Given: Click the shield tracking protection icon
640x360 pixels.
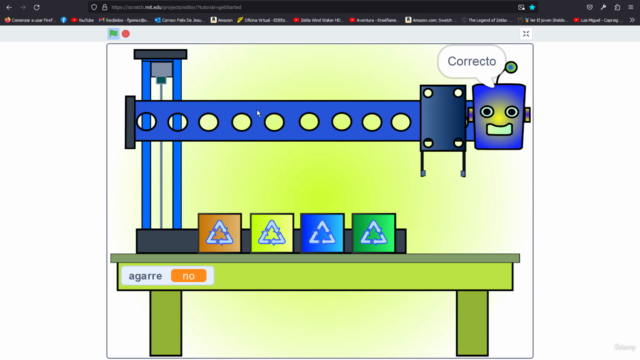Looking at the screenshot, I should tap(94, 7).
